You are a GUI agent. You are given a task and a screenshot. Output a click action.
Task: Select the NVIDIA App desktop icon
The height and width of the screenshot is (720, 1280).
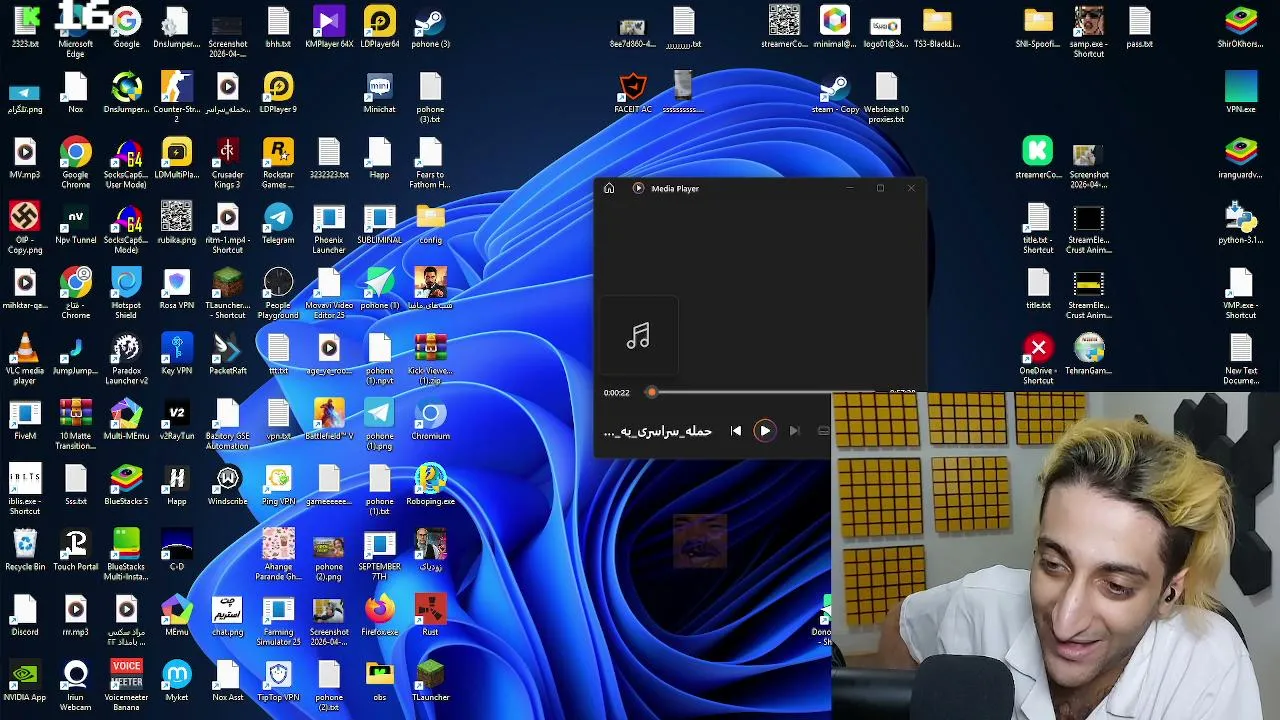25,681
